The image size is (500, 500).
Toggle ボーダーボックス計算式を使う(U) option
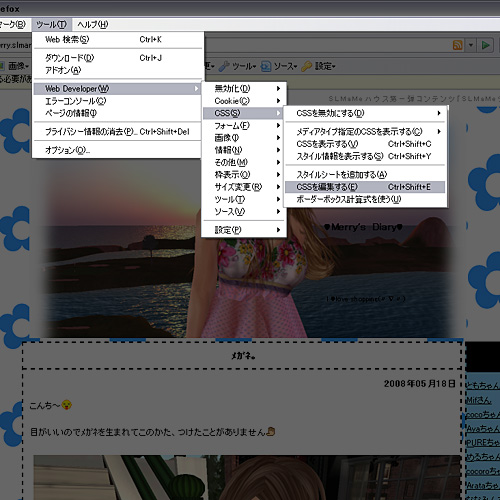[365, 199]
